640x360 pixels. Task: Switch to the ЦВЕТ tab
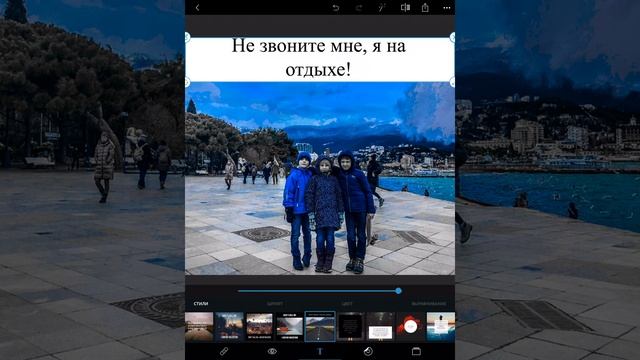click(x=347, y=304)
